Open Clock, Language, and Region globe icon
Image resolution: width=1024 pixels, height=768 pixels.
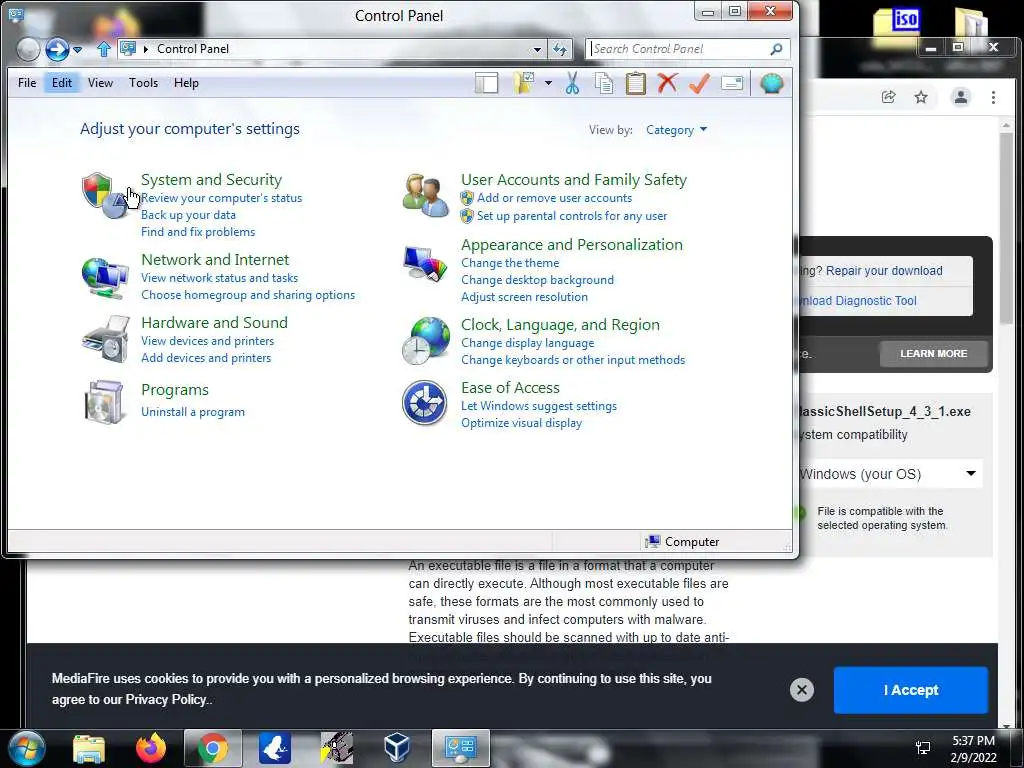pos(426,340)
